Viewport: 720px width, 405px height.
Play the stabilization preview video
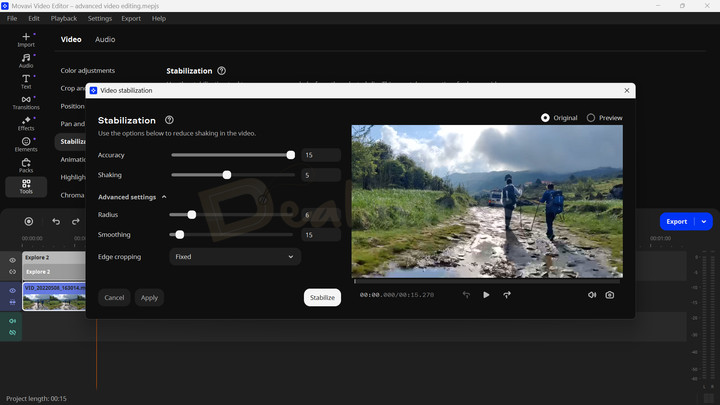[x=486, y=295]
